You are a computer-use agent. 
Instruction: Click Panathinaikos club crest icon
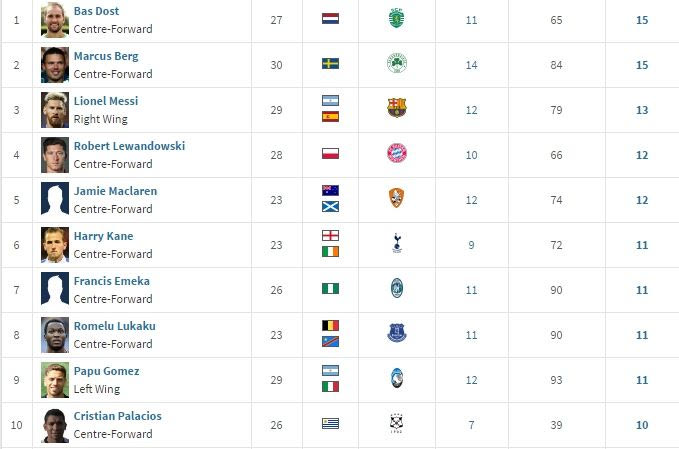(x=397, y=64)
